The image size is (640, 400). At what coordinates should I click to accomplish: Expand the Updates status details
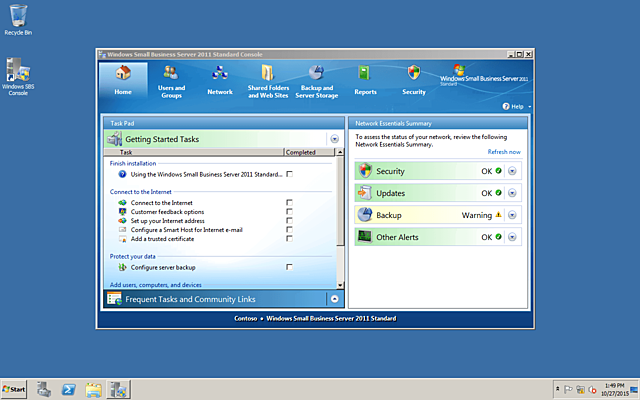[512, 193]
